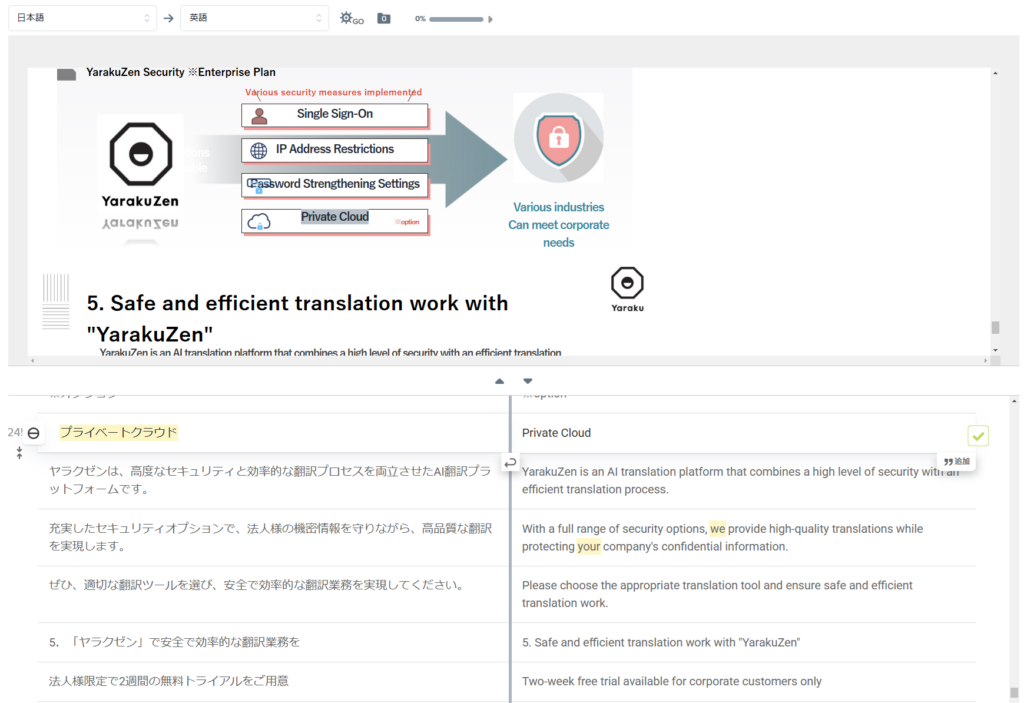Click the preview horizontal scroll left arrow
Screen dimensions: 1024x703
(x=33, y=360)
